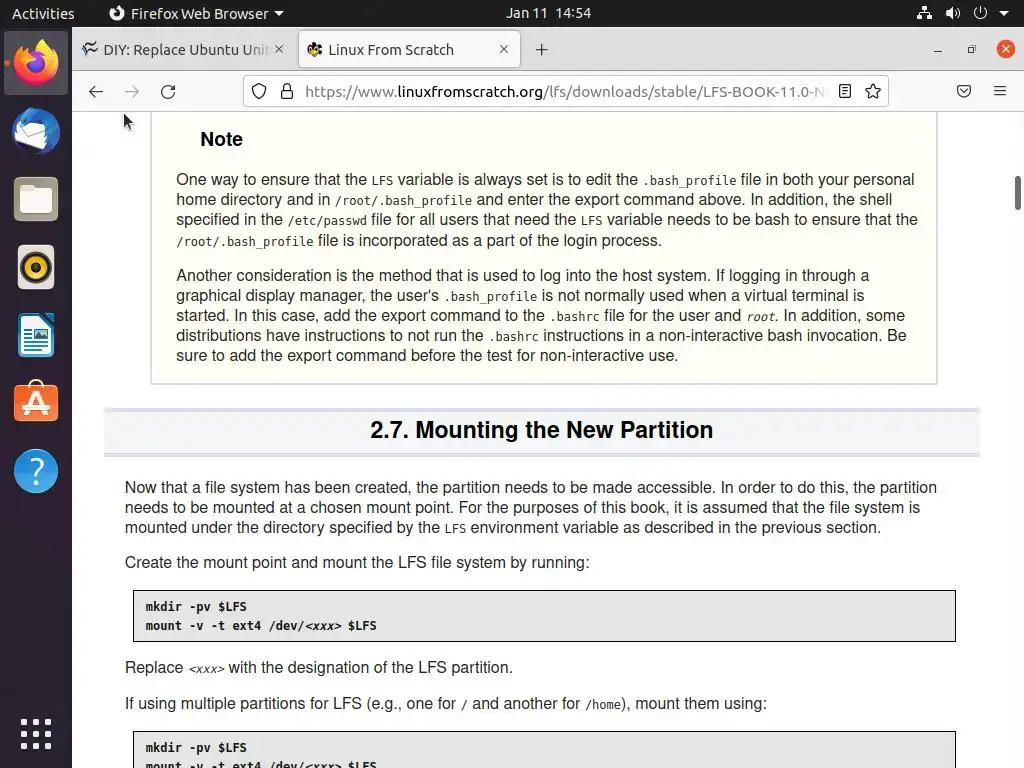Open the Firefox hamburger application menu
Screen dimensions: 1024x768
pos(1000,91)
